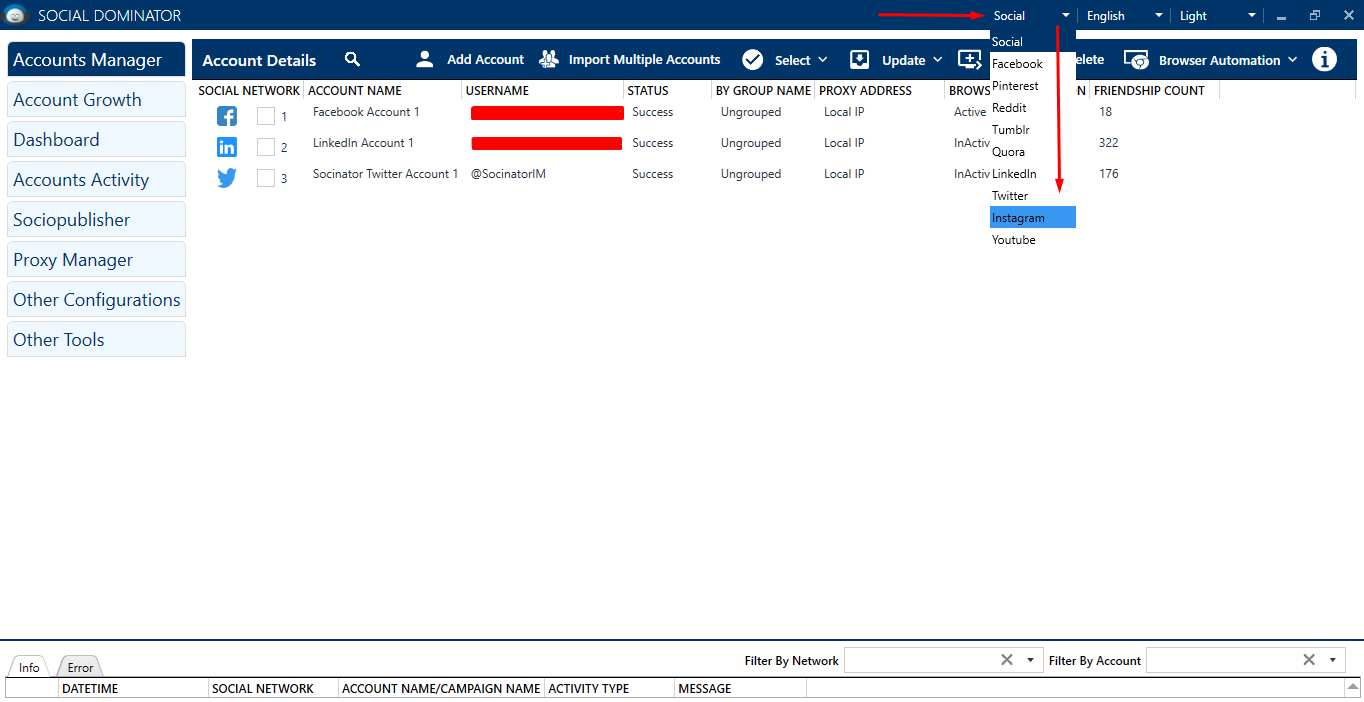The image size is (1364, 702).
Task: Sort by the FRIENDSHIP COUNT column header
Action: click(1149, 91)
